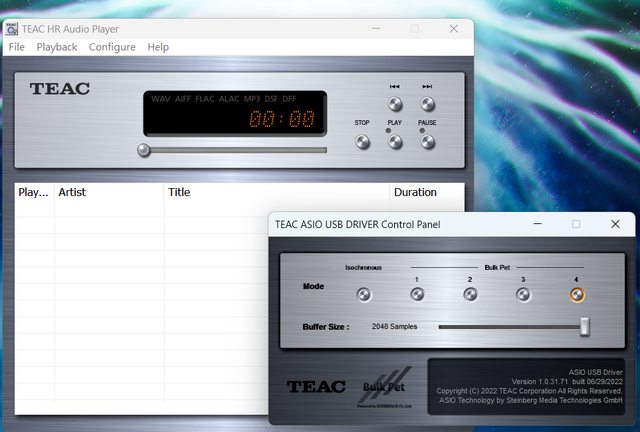Skip to previous track button
Viewport: 640px width, 432px height.
(395, 103)
